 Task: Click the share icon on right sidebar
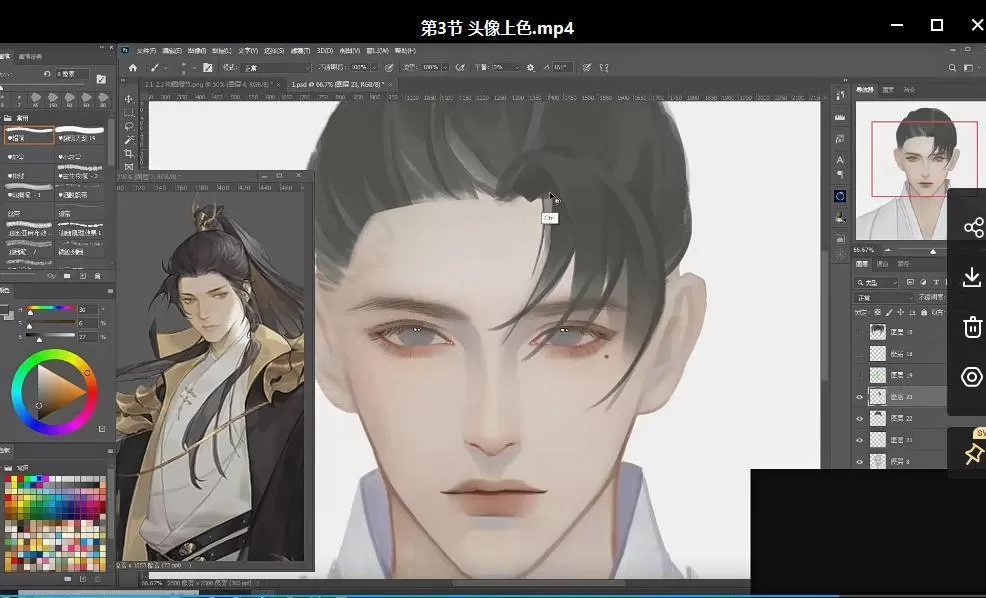(x=972, y=228)
